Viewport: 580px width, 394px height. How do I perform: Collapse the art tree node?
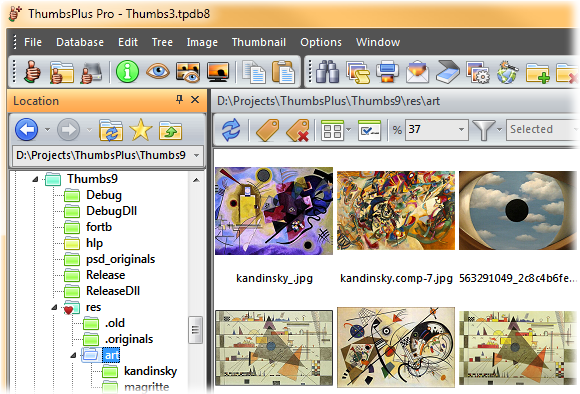pyautogui.click(x=73, y=356)
